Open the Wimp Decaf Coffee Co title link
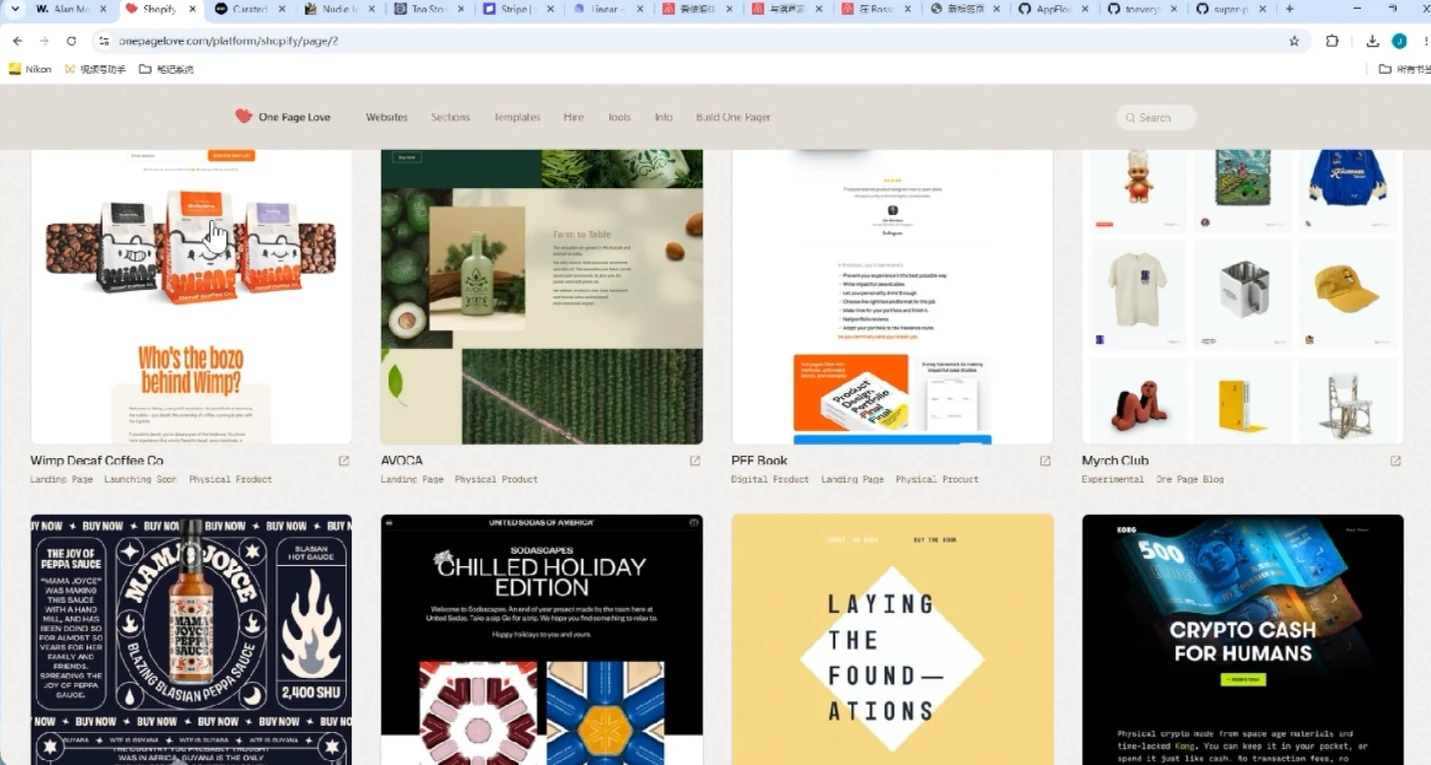This screenshot has height=765, width=1431. tap(97, 461)
